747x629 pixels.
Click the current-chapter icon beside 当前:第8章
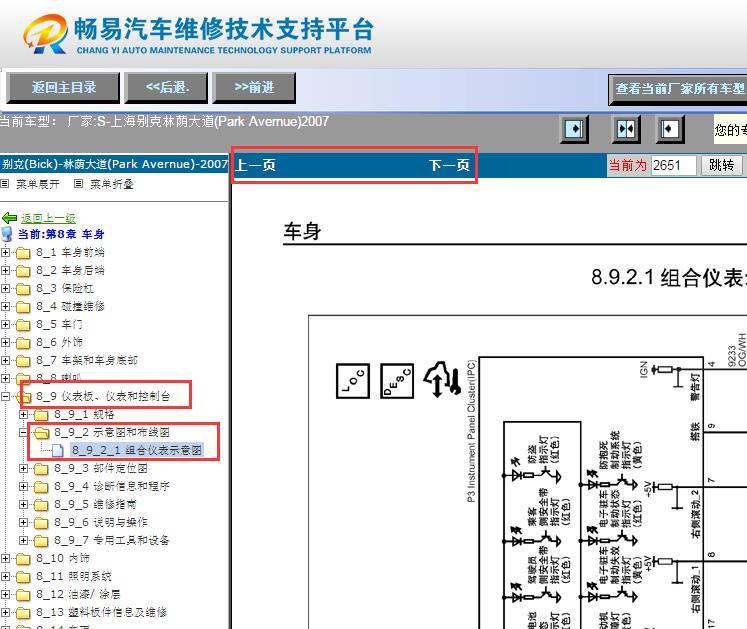(7, 234)
